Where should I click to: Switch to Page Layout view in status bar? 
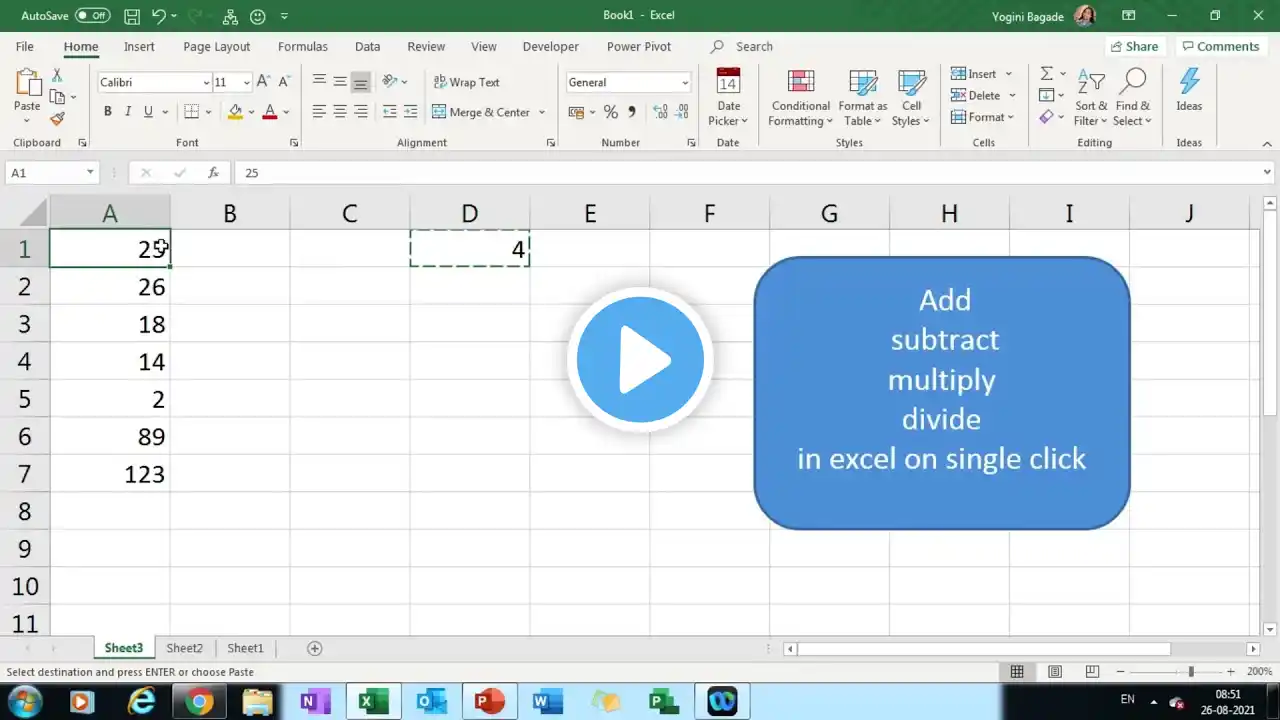(1055, 672)
